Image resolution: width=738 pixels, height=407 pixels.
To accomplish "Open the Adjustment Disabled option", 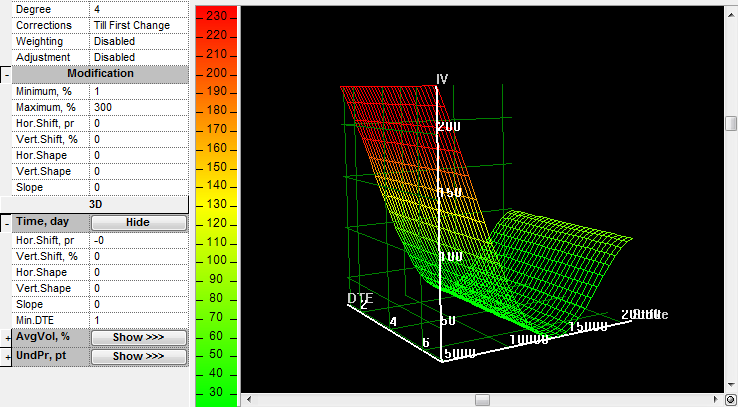I will tap(138, 57).
